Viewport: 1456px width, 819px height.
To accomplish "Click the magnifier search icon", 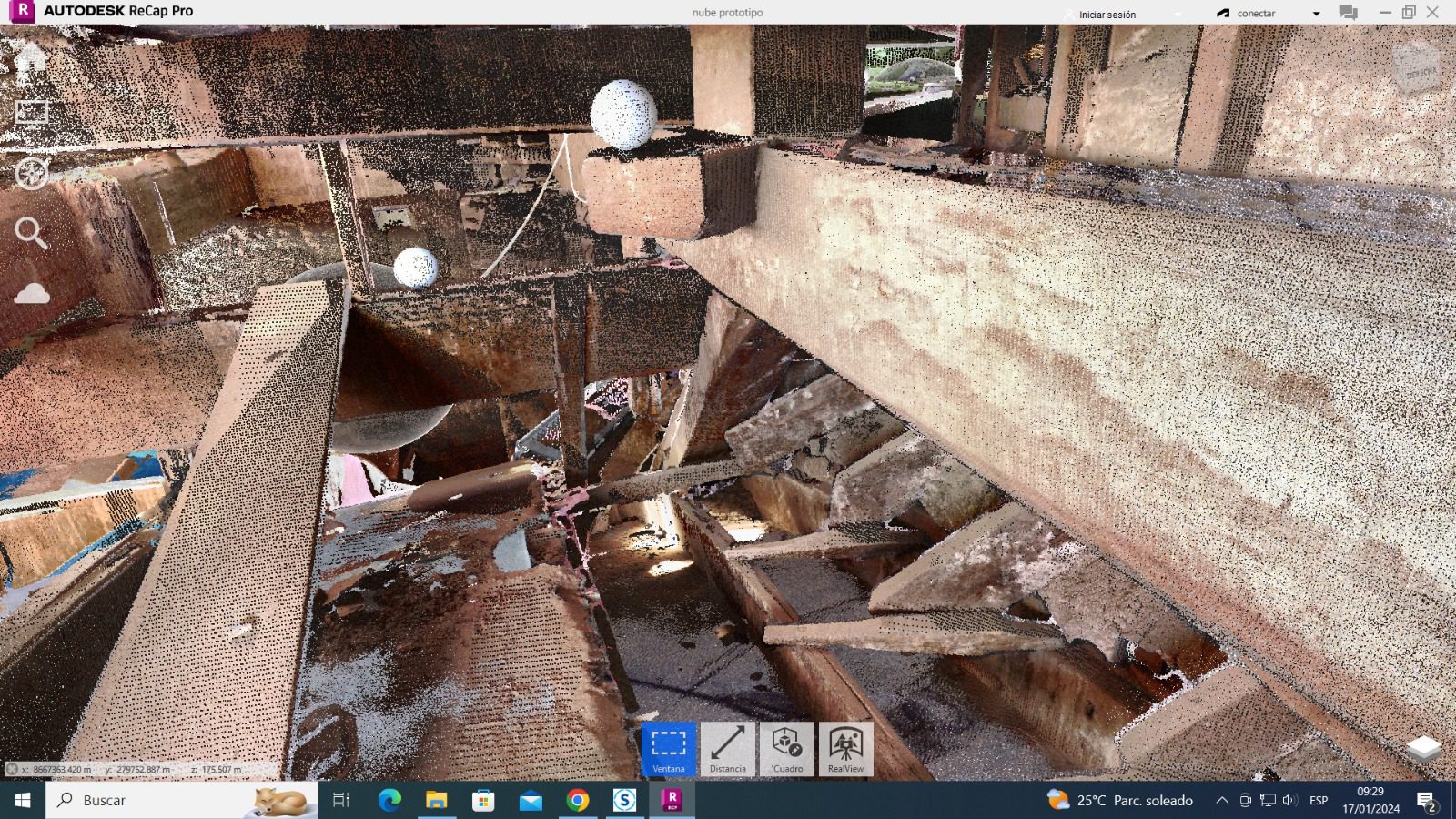I will [31, 233].
